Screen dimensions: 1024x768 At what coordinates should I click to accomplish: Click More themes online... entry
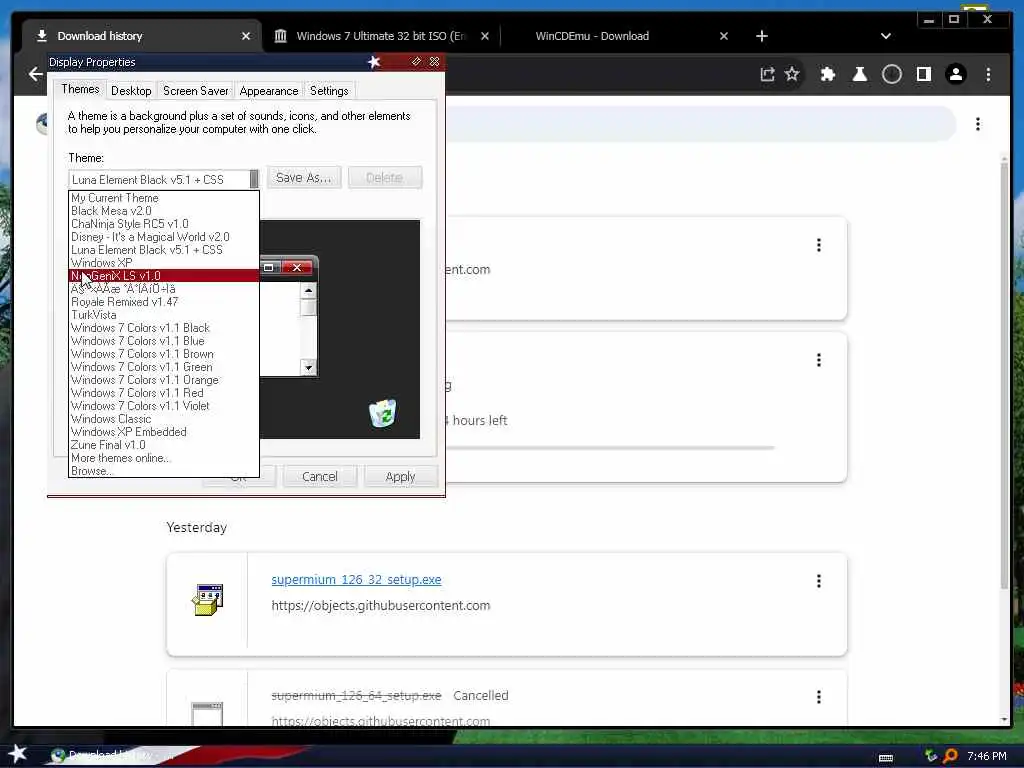(163, 458)
